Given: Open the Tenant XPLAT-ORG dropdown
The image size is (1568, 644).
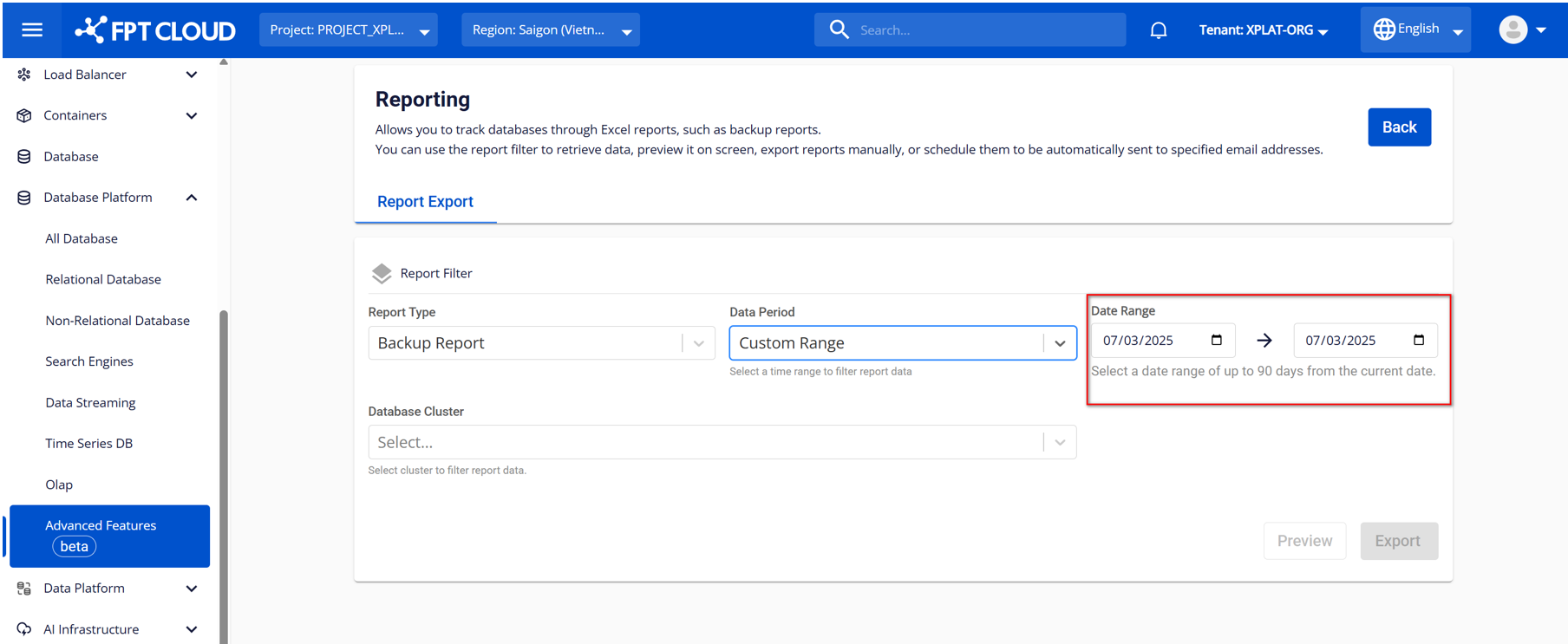Looking at the screenshot, I should pos(1264,30).
